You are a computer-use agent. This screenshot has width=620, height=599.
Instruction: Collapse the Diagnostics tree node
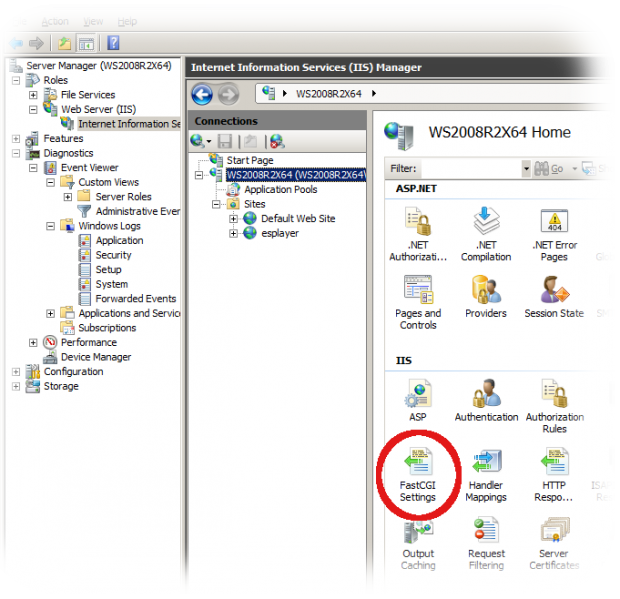click(x=16, y=154)
